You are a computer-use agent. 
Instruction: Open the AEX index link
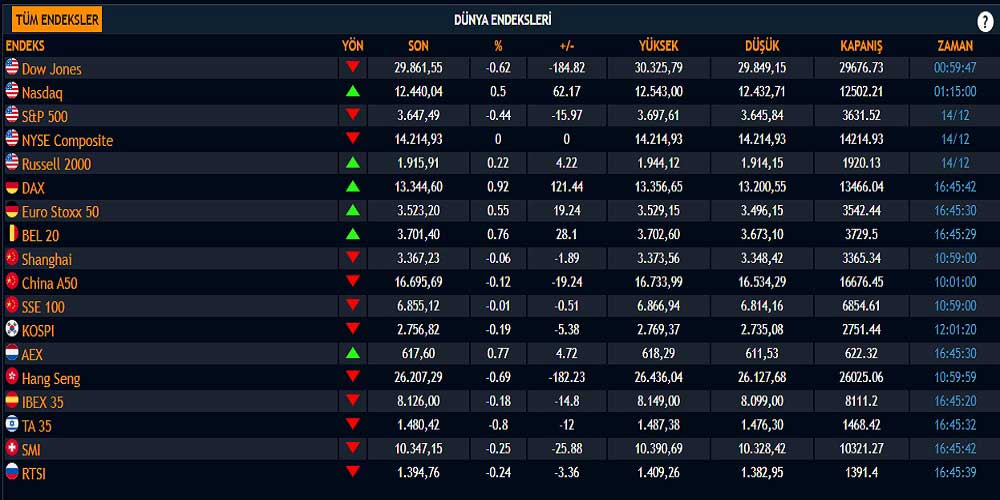pos(33,355)
